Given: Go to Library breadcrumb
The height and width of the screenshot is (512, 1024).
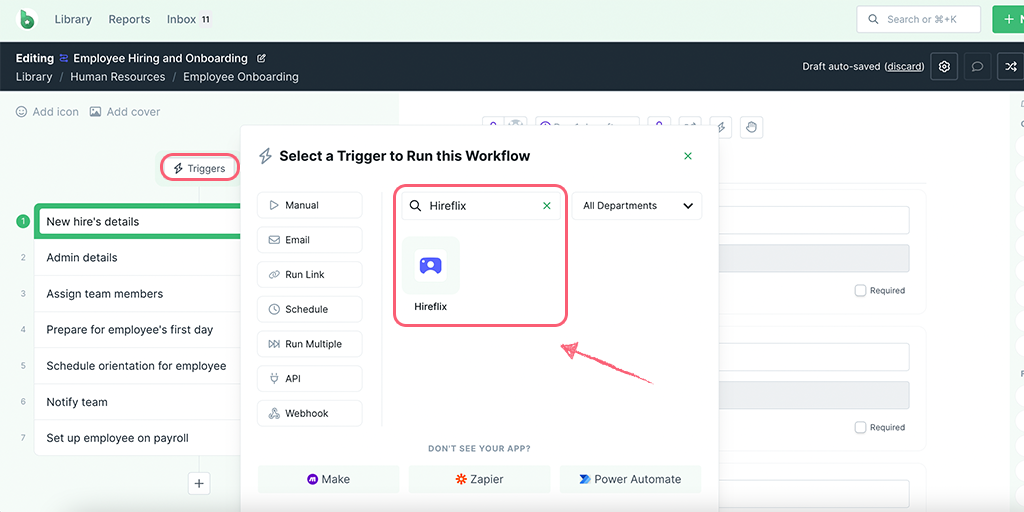Looking at the screenshot, I should click(34, 76).
